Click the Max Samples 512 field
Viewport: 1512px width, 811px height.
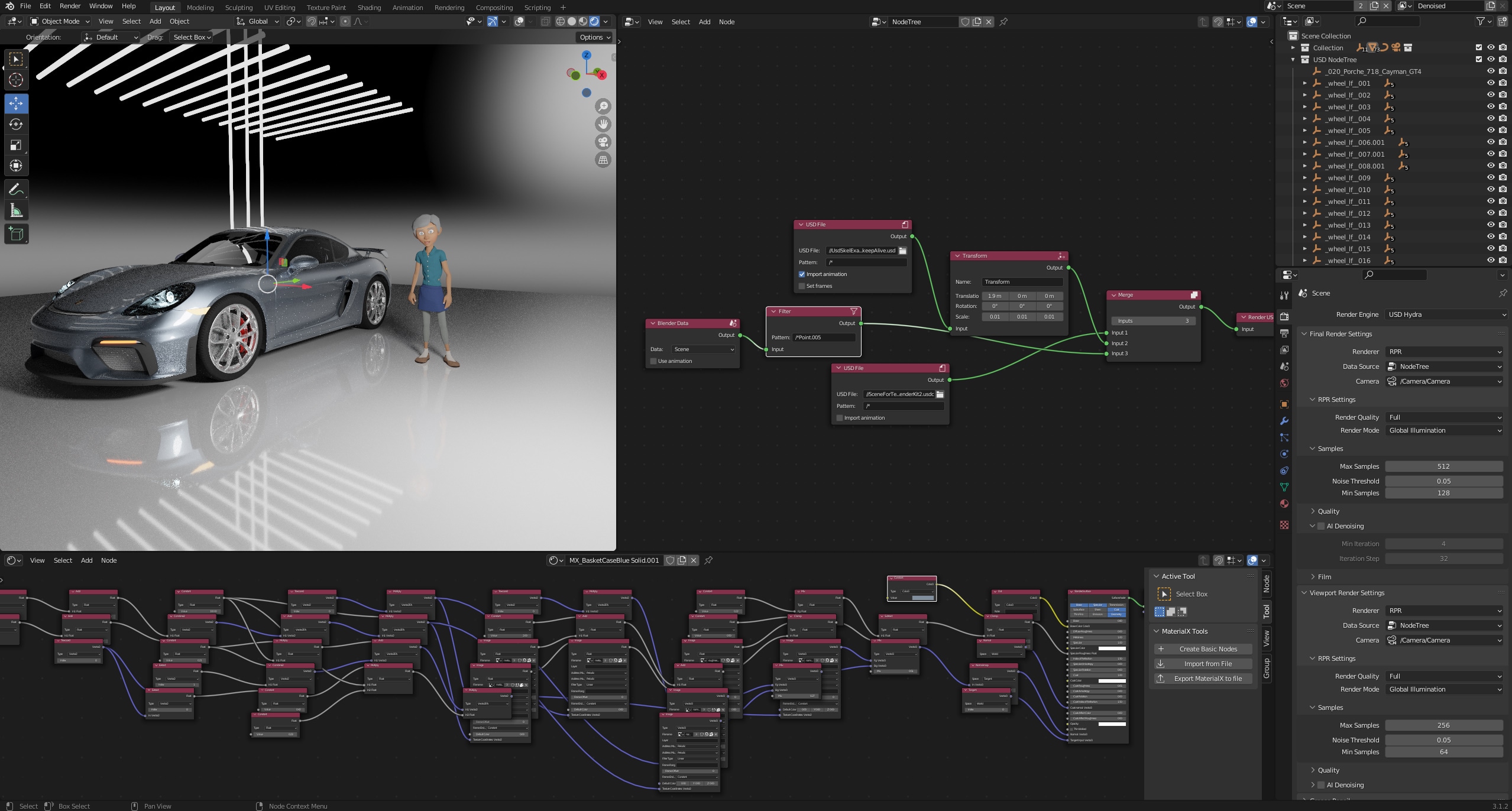[x=1443, y=466]
